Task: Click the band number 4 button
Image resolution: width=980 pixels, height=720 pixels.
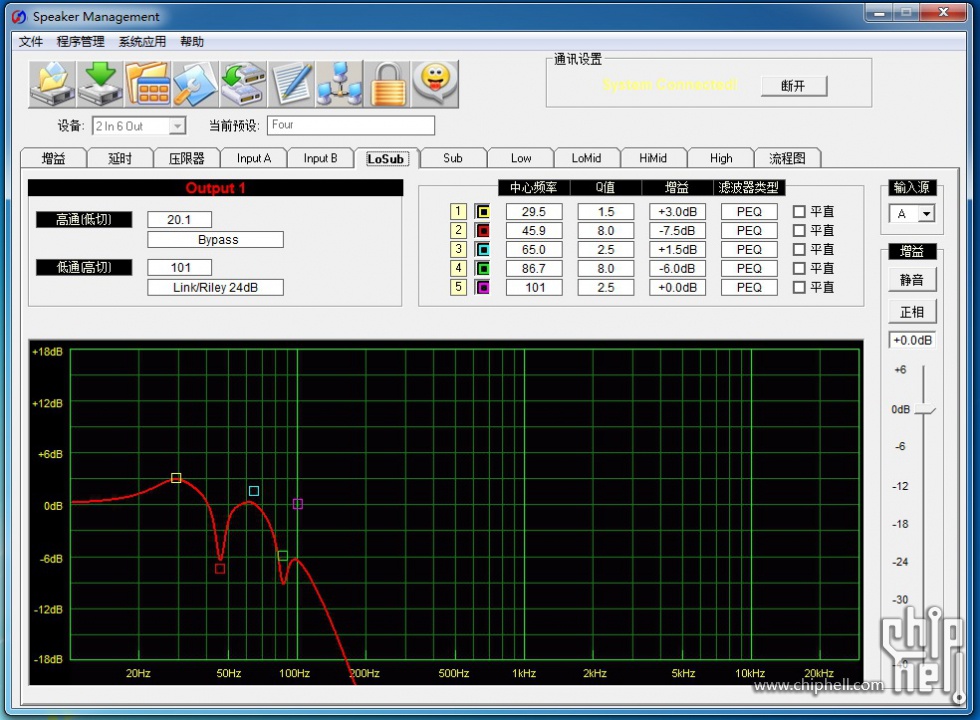Action: click(x=458, y=269)
